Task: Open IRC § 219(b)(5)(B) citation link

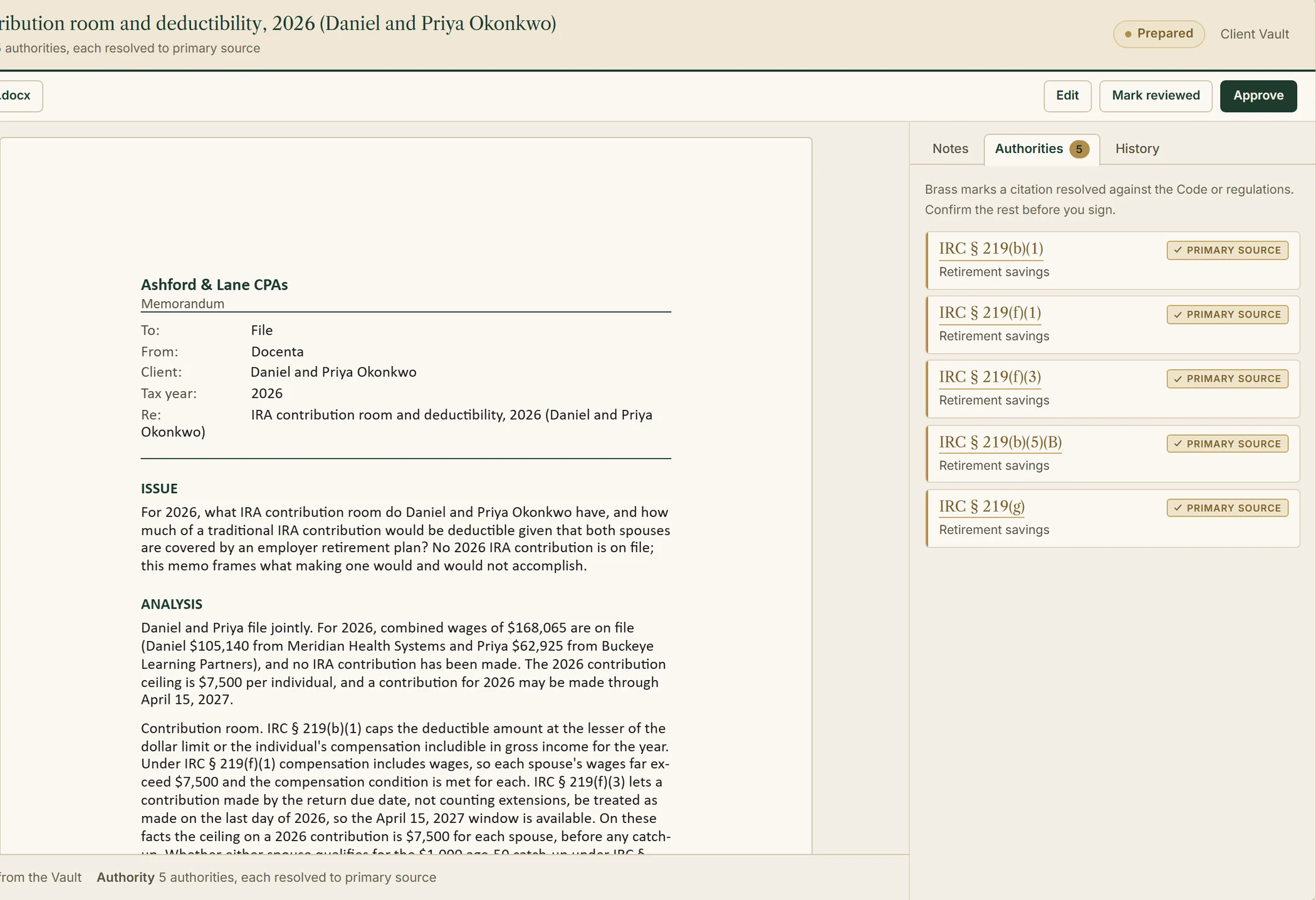Action: pos(1000,442)
